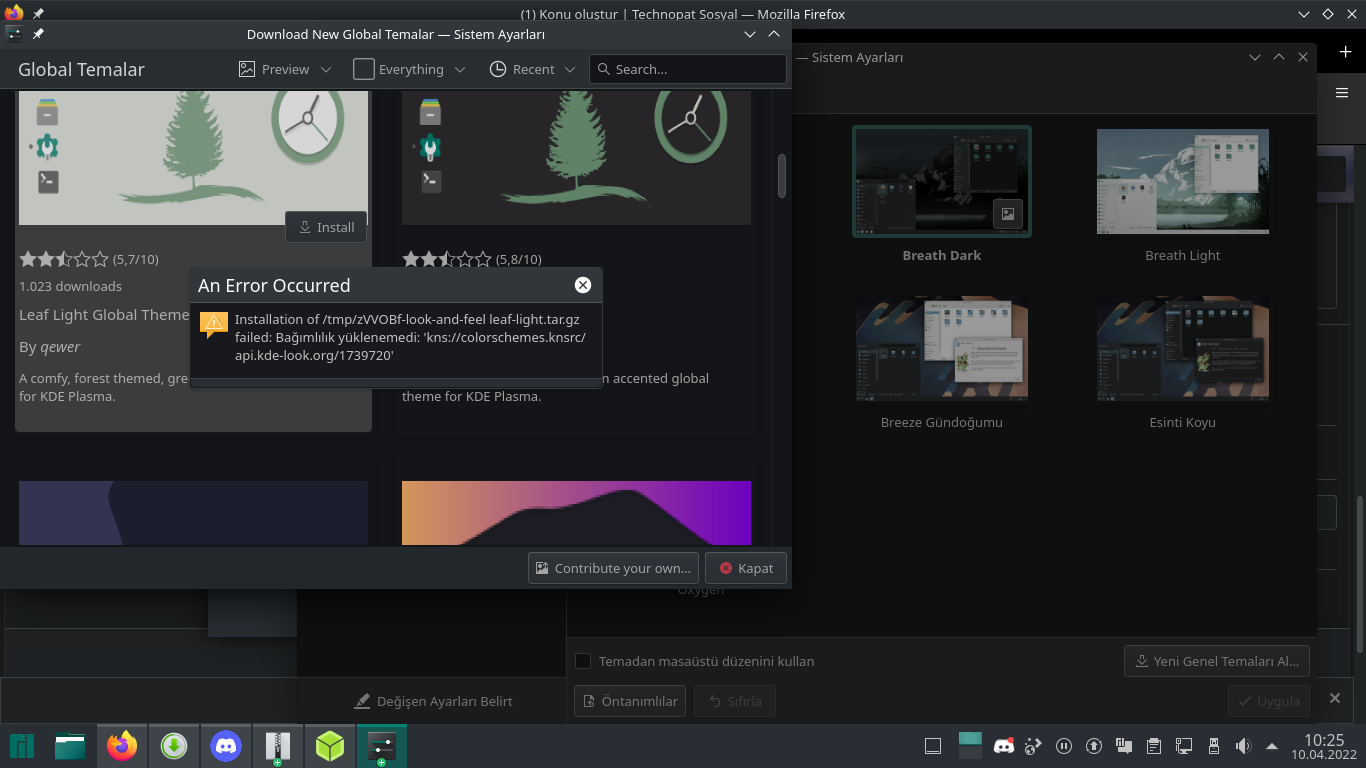Switch to System Settings in the taskbar
The width and height of the screenshot is (1366, 768).
382,746
